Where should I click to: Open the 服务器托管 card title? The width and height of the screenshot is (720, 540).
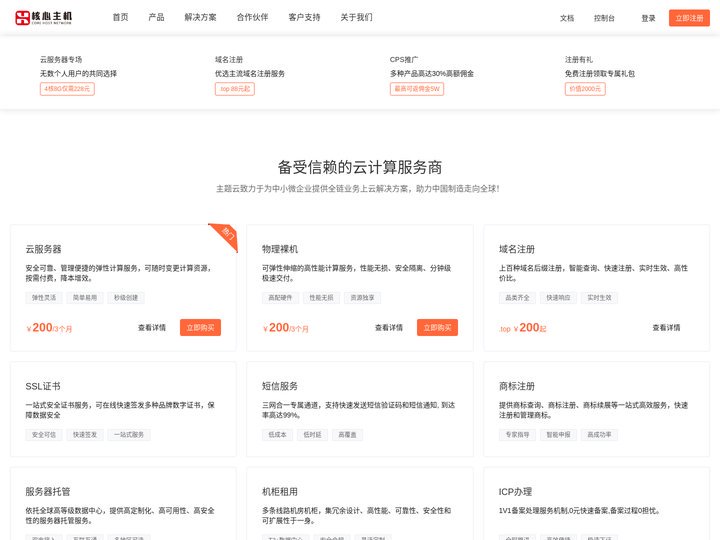[x=48, y=491]
